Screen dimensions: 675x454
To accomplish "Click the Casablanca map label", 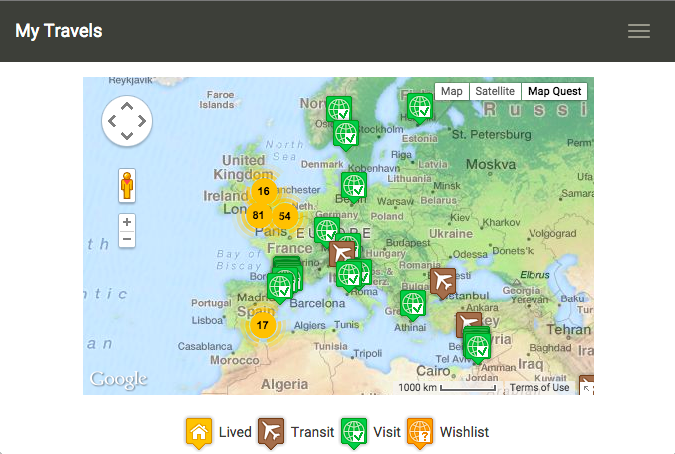I will click(205, 346).
